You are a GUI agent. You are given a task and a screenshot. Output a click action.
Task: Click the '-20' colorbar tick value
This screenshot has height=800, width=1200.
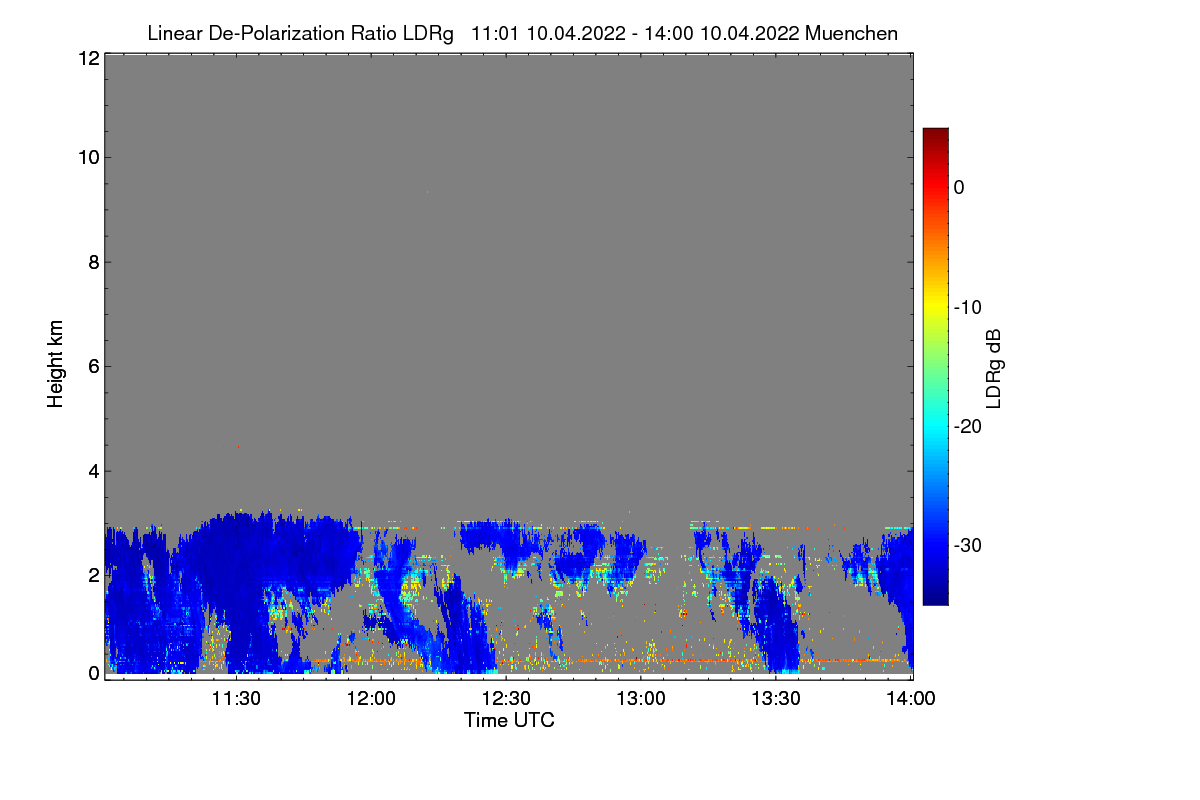(x=969, y=426)
